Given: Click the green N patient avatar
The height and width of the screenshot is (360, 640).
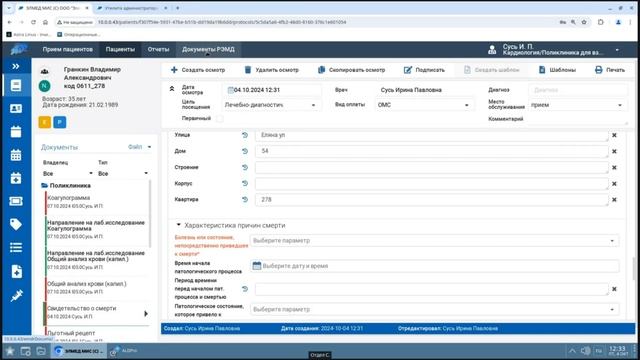Looking at the screenshot, I should coord(44,86).
